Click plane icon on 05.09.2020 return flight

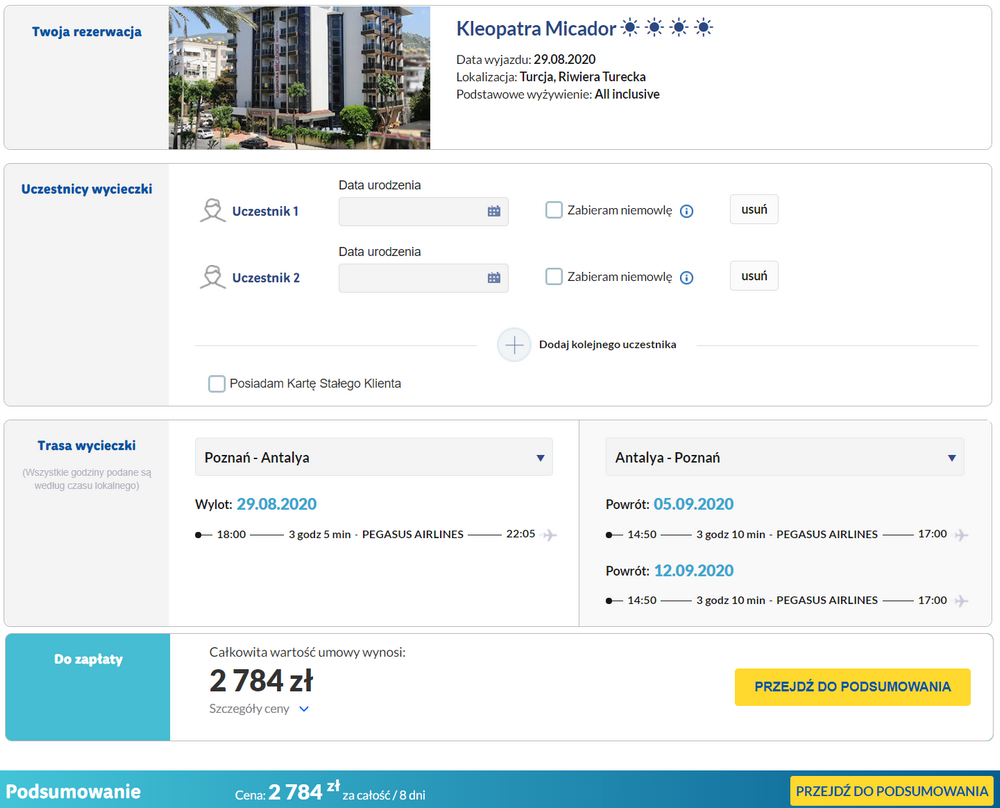click(960, 534)
